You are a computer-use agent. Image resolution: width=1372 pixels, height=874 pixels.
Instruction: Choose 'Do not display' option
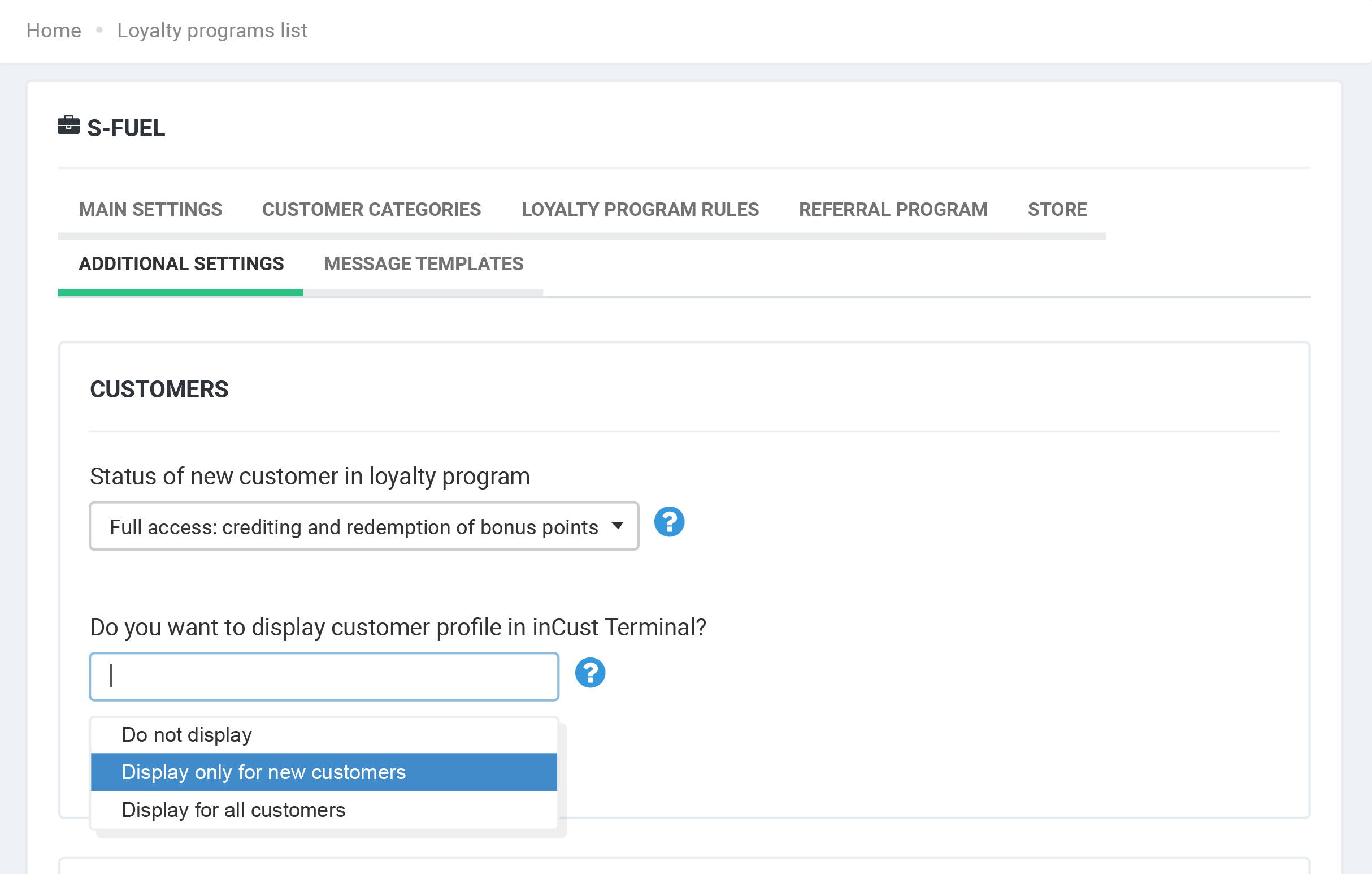pos(187,735)
